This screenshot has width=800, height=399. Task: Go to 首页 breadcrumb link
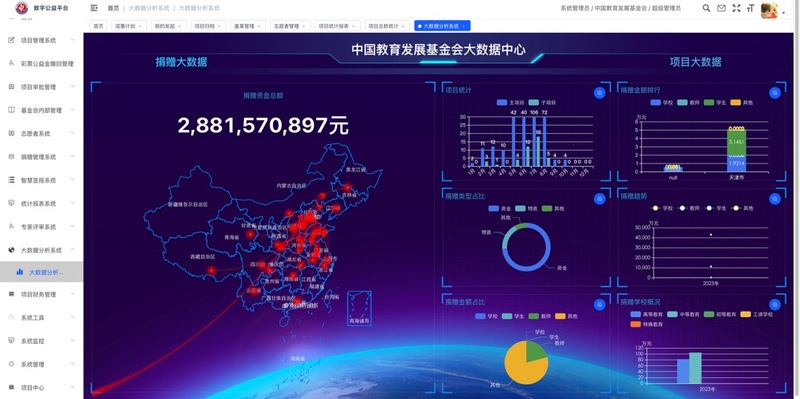(113, 8)
